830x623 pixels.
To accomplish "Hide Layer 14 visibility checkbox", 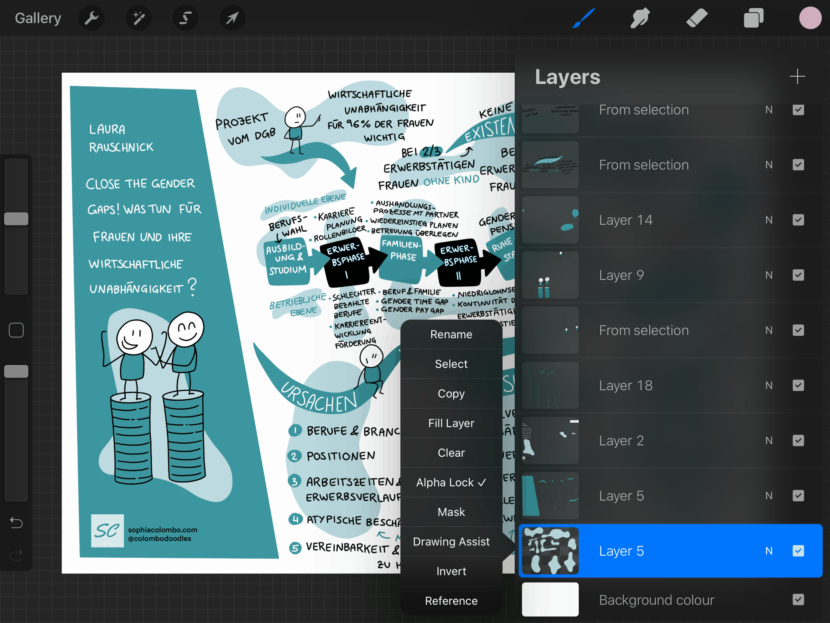I will pos(798,220).
